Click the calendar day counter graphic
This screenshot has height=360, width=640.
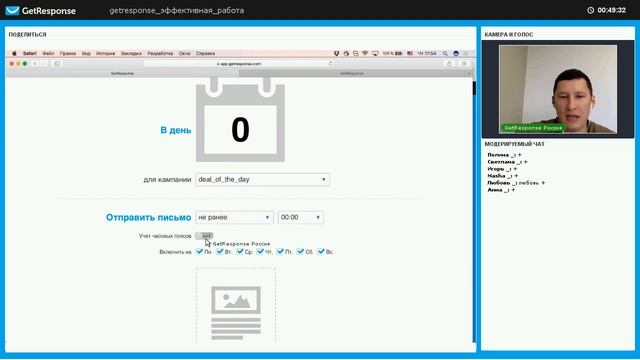coord(240,119)
